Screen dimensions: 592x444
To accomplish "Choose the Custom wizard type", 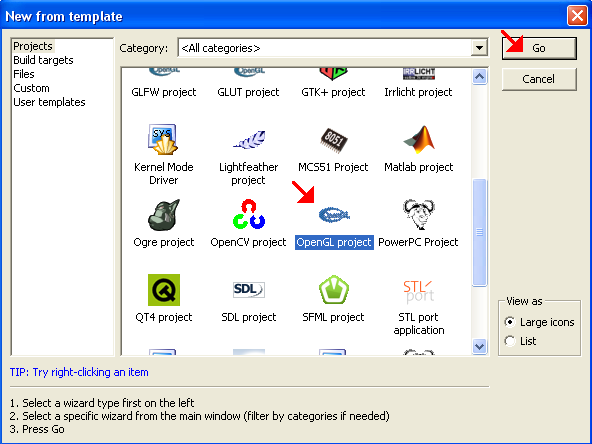I will [x=31, y=88].
